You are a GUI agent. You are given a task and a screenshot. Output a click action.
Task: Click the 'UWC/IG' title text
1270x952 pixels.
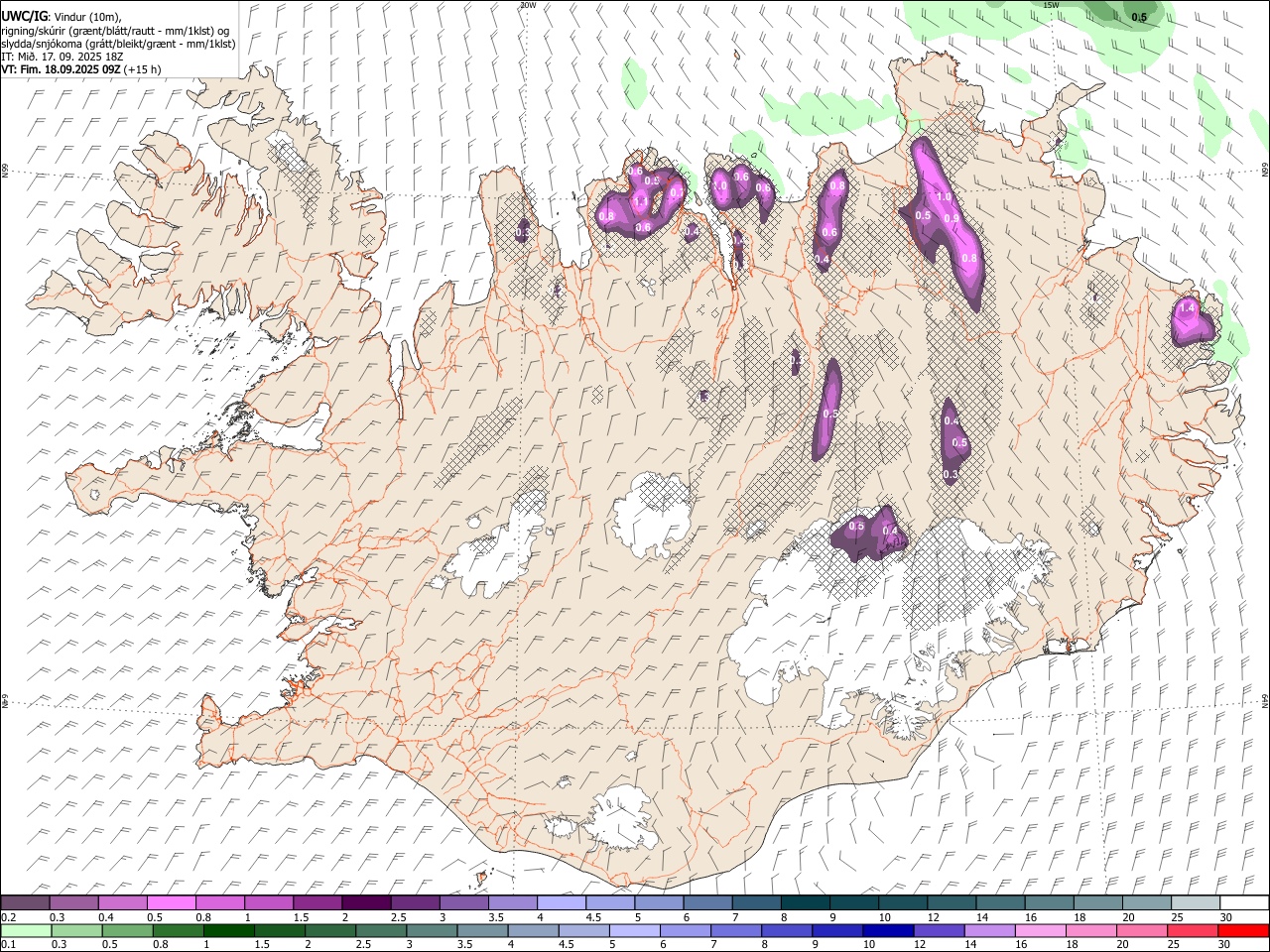pyautogui.click(x=24, y=17)
